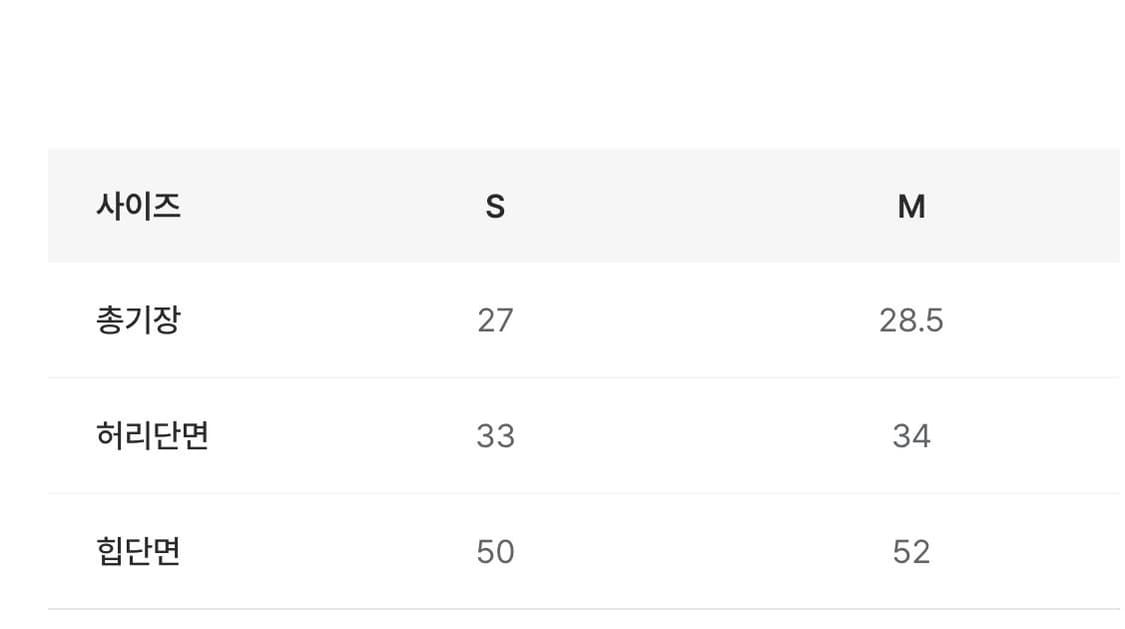Image resolution: width=1125 pixels, height=629 pixels.
Task: Select the 52 hip value
Action: click(911, 552)
